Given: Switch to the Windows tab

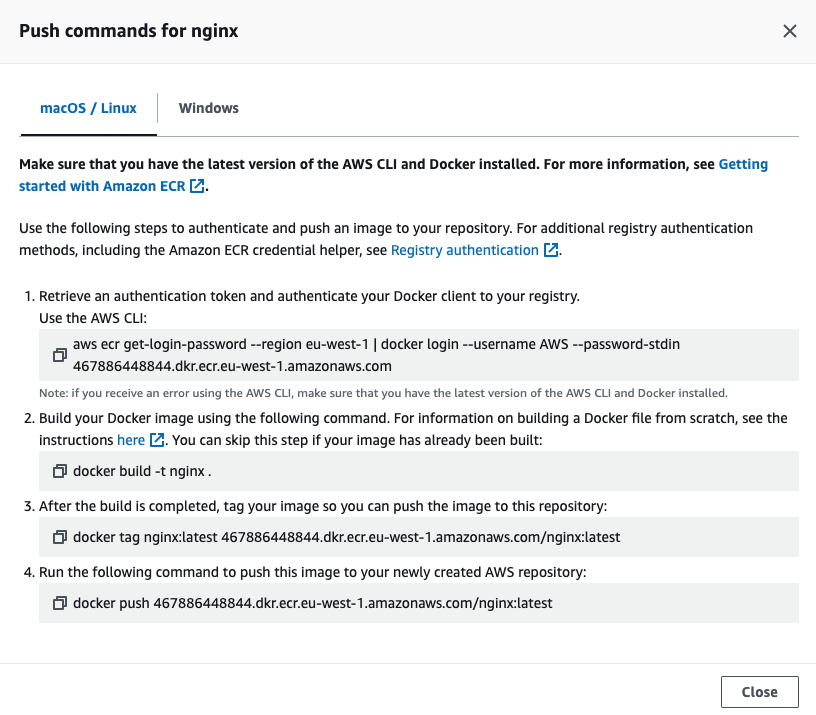Looking at the screenshot, I should point(208,108).
